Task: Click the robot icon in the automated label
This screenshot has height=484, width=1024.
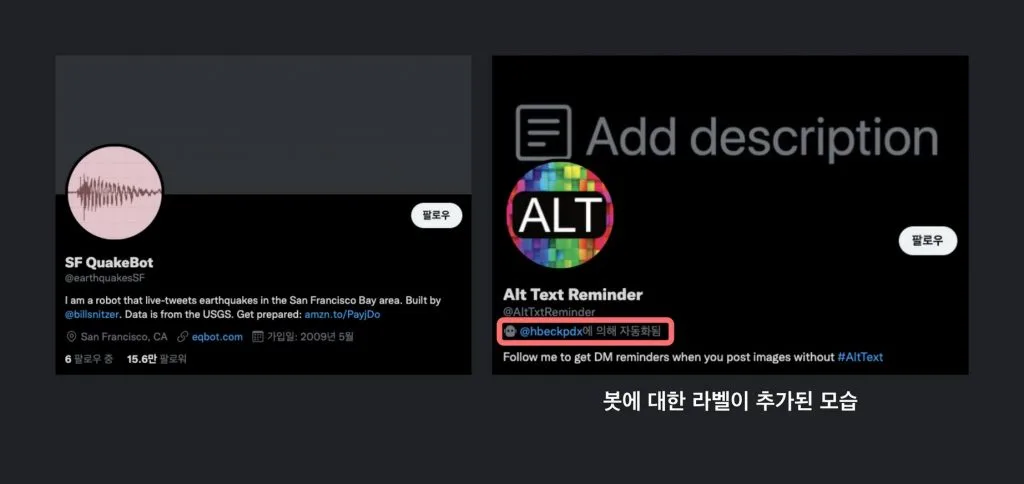Action: (510, 332)
